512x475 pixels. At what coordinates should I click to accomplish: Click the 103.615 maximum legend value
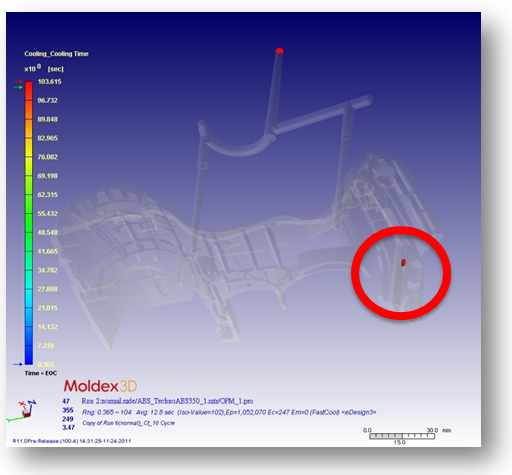pyautogui.click(x=49, y=82)
